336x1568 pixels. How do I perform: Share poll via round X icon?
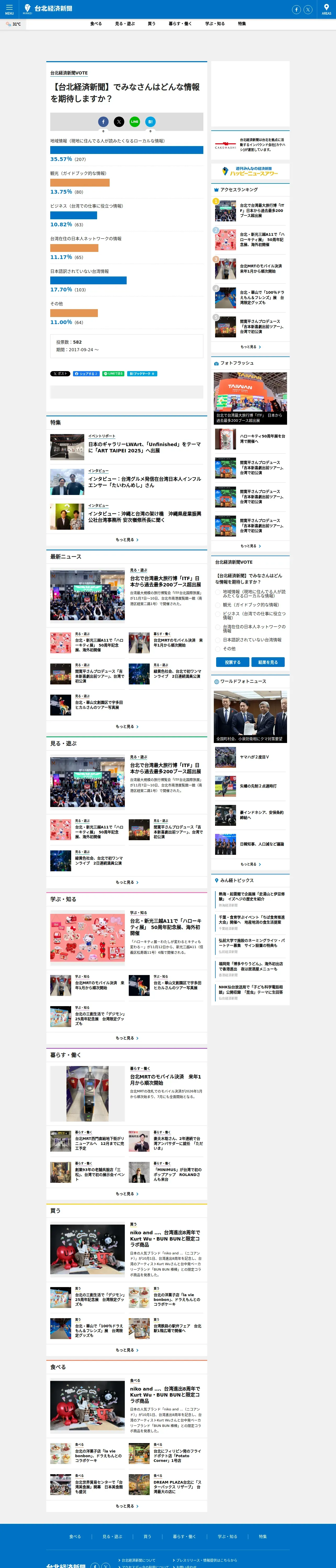(x=119, y=122)
